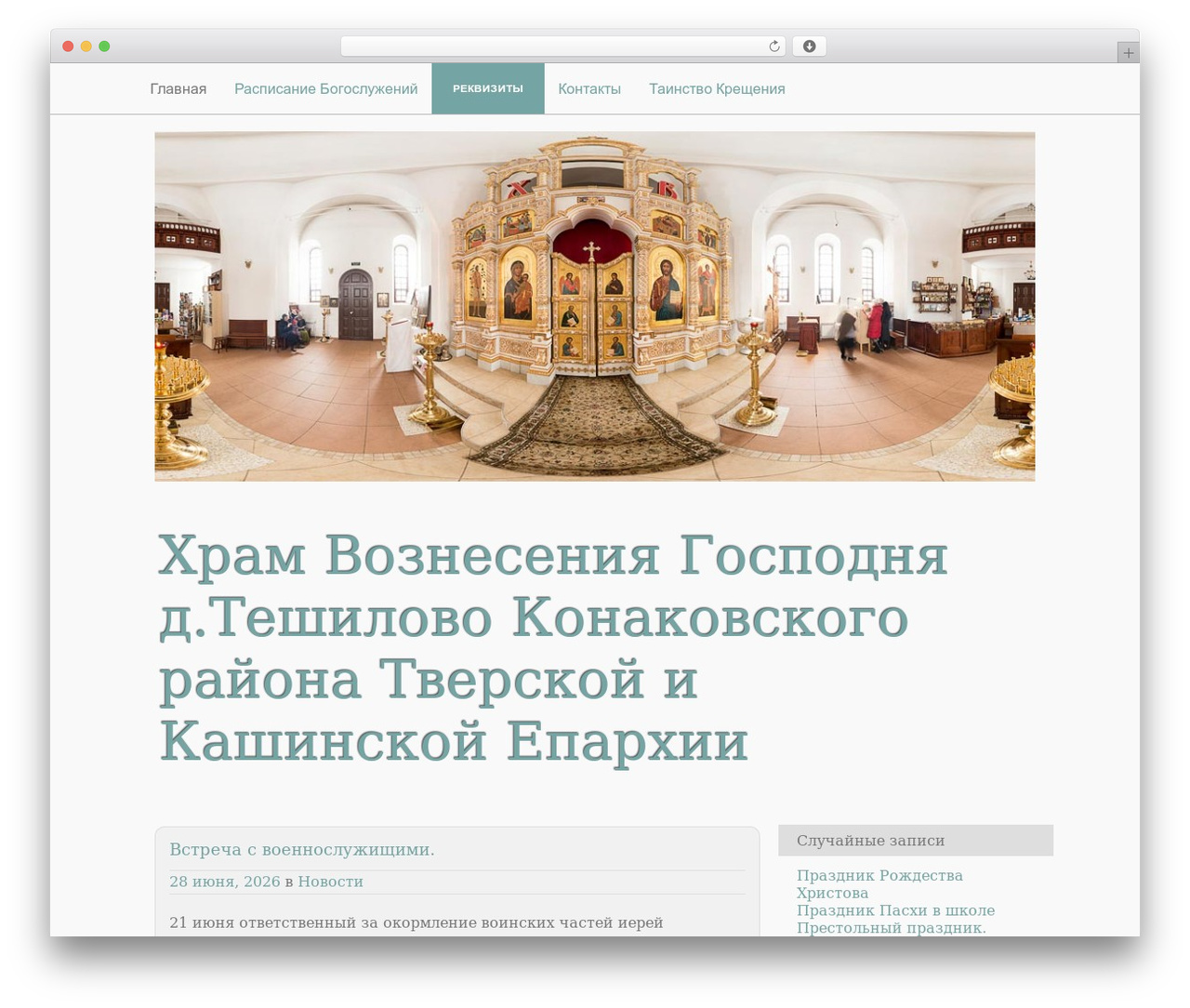Open Праздник Рождества Христова entry
The height and width of the screenshot is (1008, 1190).
coord(879,884)
